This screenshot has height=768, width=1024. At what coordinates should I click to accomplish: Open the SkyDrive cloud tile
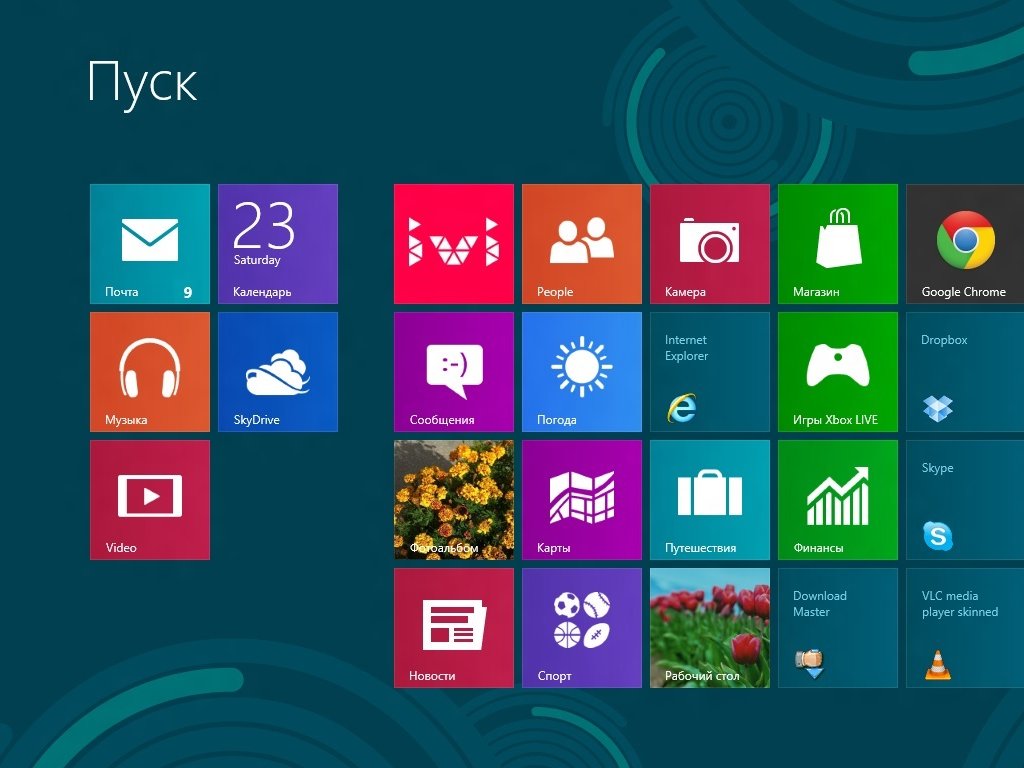[x=278, y=372]
